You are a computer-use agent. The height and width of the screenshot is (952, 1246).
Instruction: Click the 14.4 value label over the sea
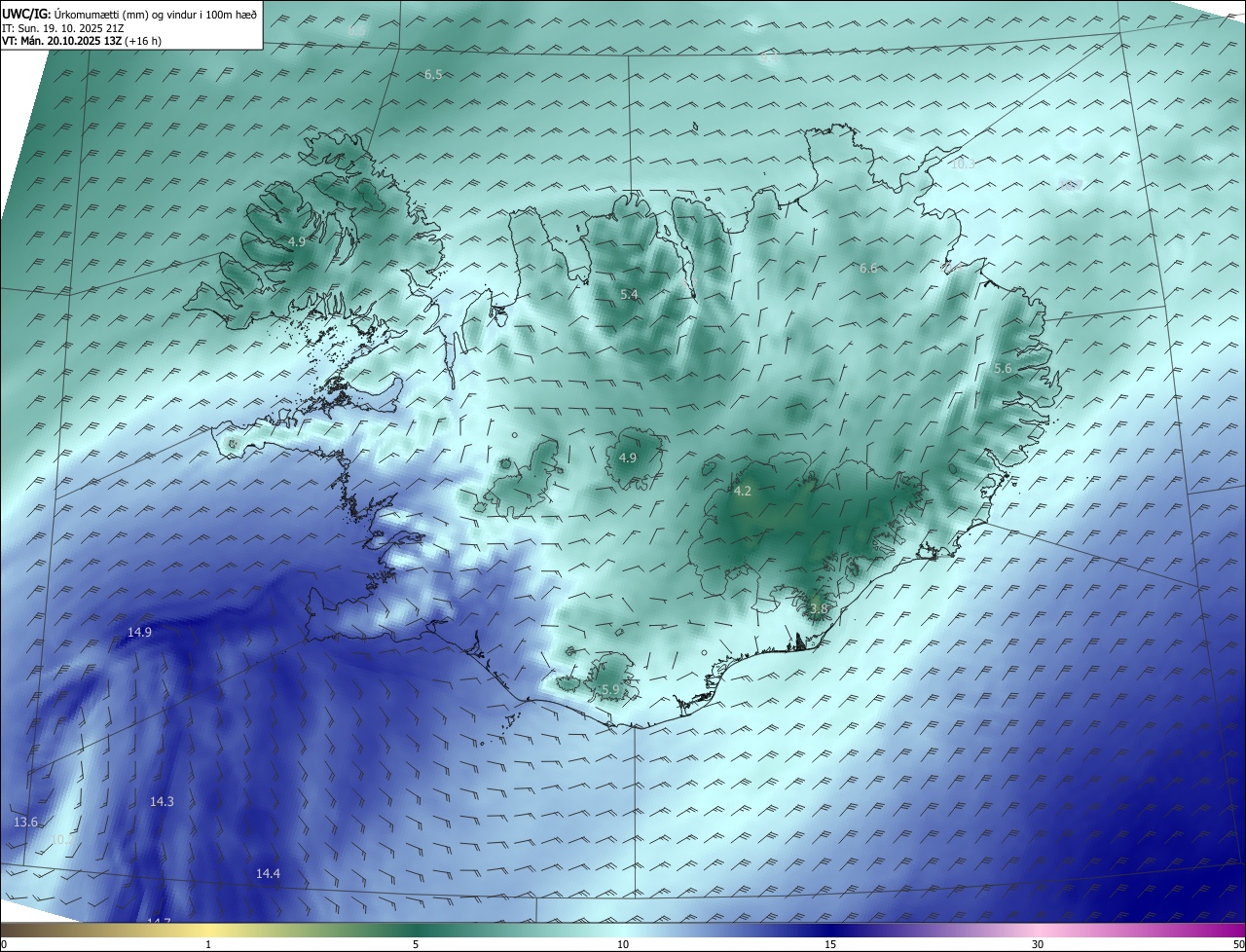click(268, 874)
